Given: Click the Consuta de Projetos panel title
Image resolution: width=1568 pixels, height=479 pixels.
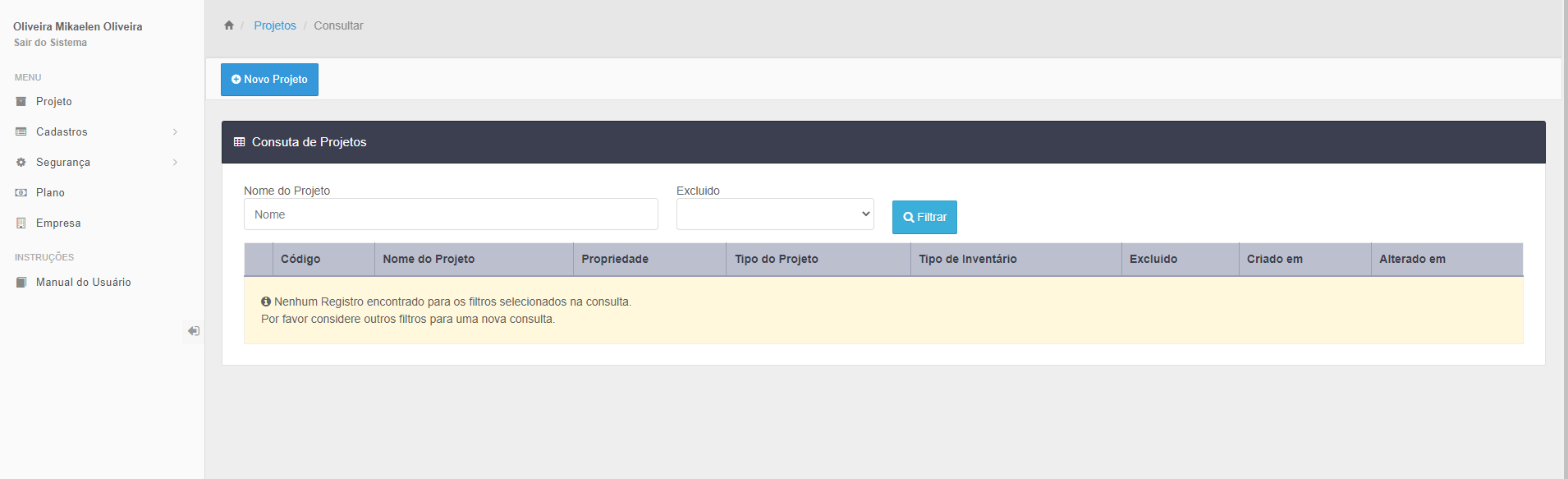Looking at the screenshot, I should (309, 142).
